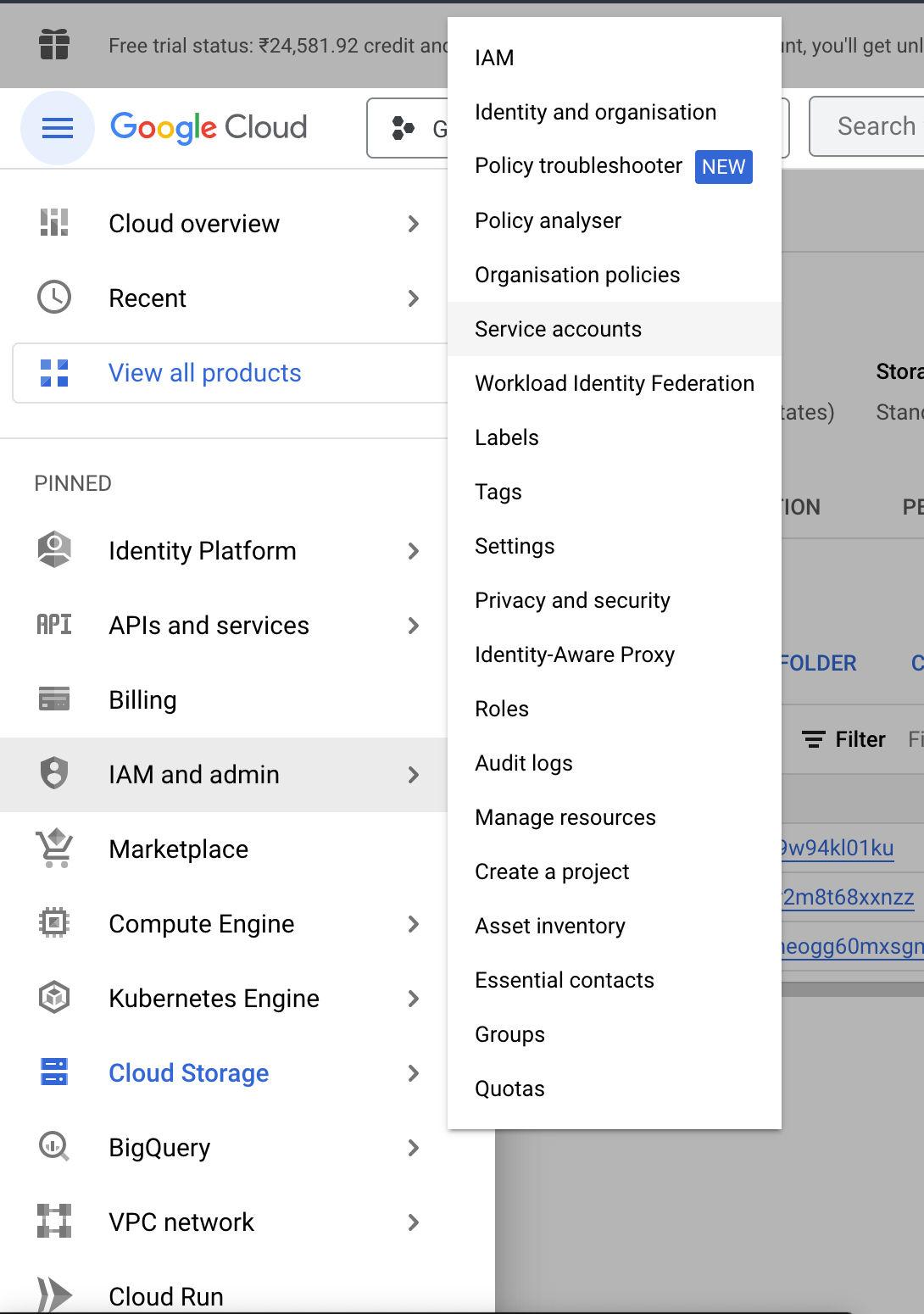The width and height of the screenshot is (924, 1314).
Task: Expand the Cloud Storage submenu arrow
Action: [414, 1073]
